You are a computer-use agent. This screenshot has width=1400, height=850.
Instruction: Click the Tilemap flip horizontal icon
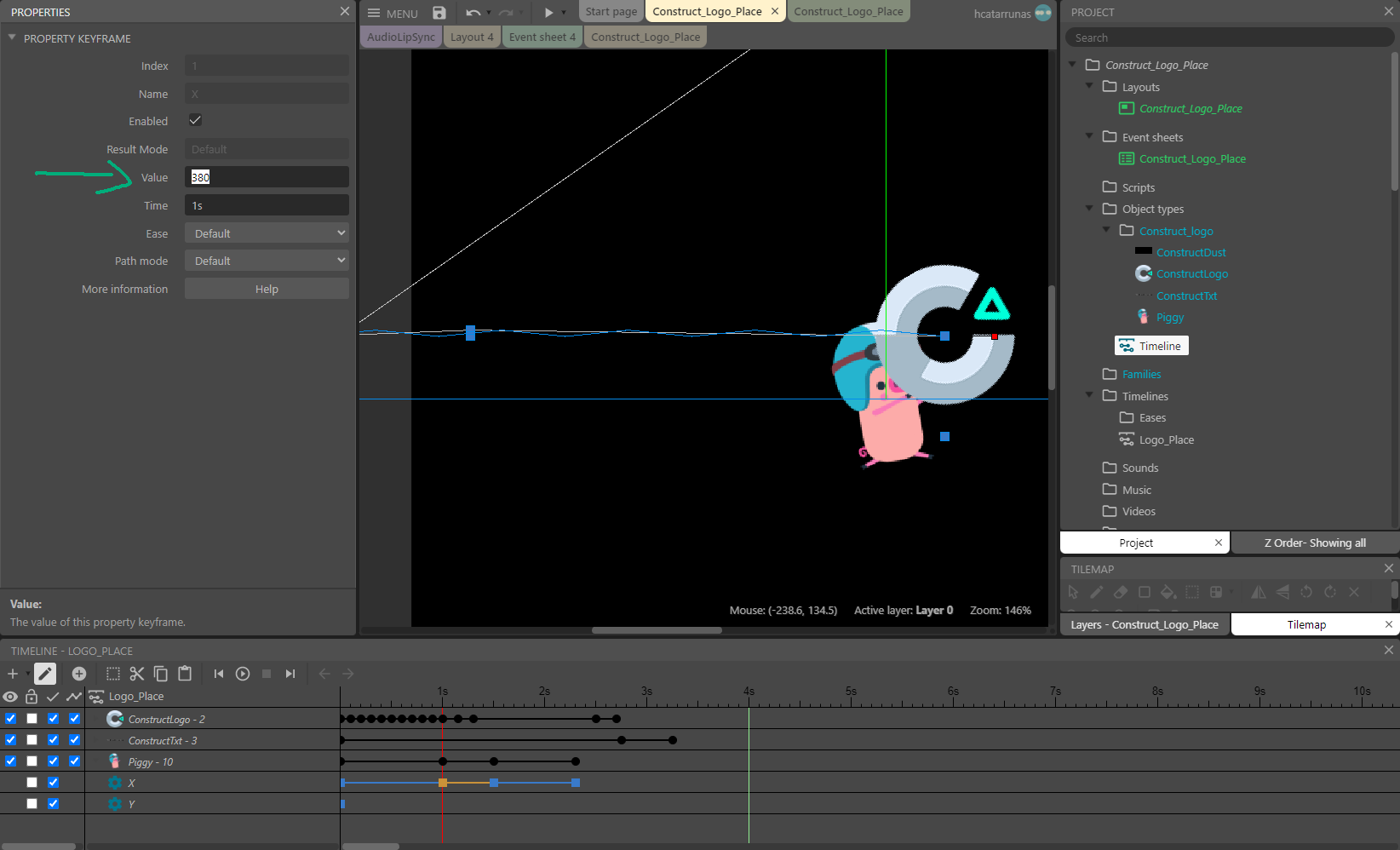pos(1259,592)
